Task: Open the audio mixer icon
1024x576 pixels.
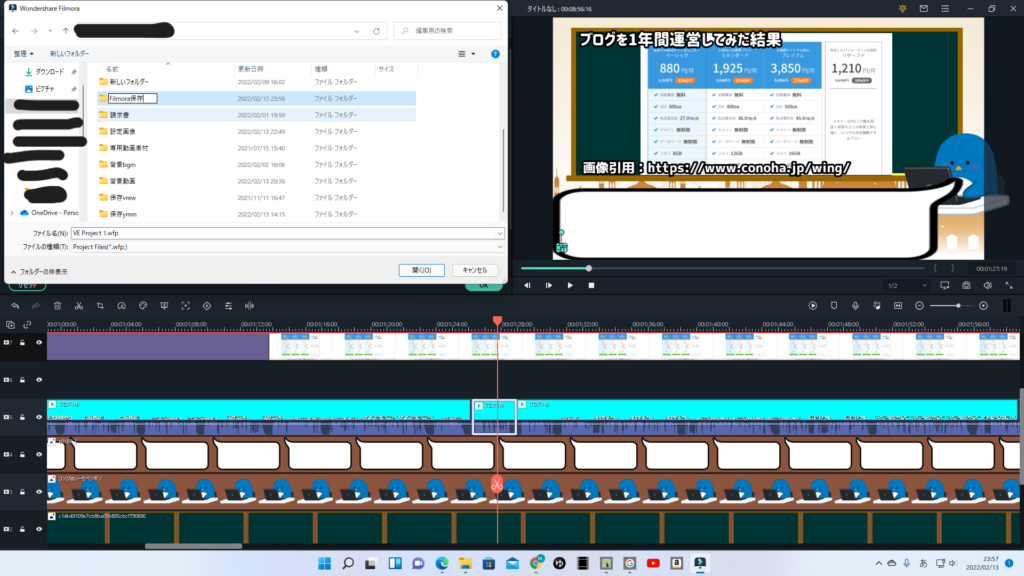Action: click(877, 306)
